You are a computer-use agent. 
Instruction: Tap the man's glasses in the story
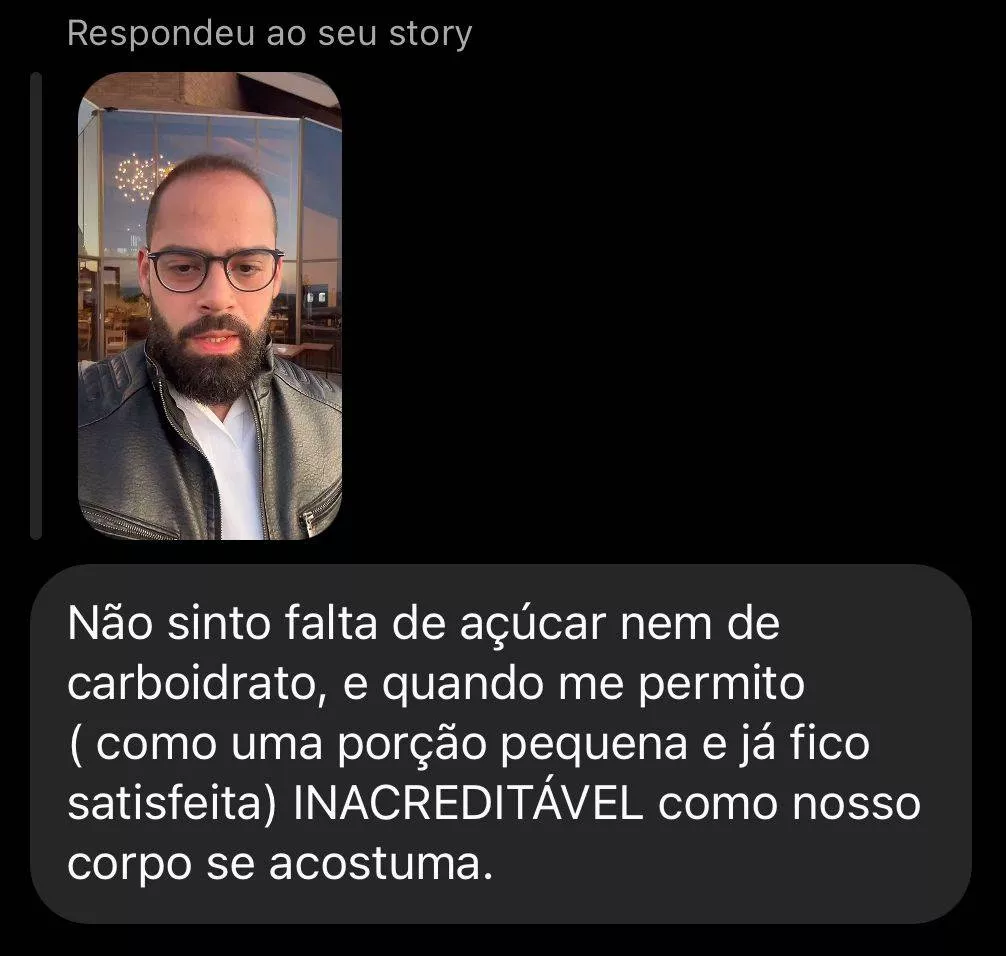tap(216, 269)
